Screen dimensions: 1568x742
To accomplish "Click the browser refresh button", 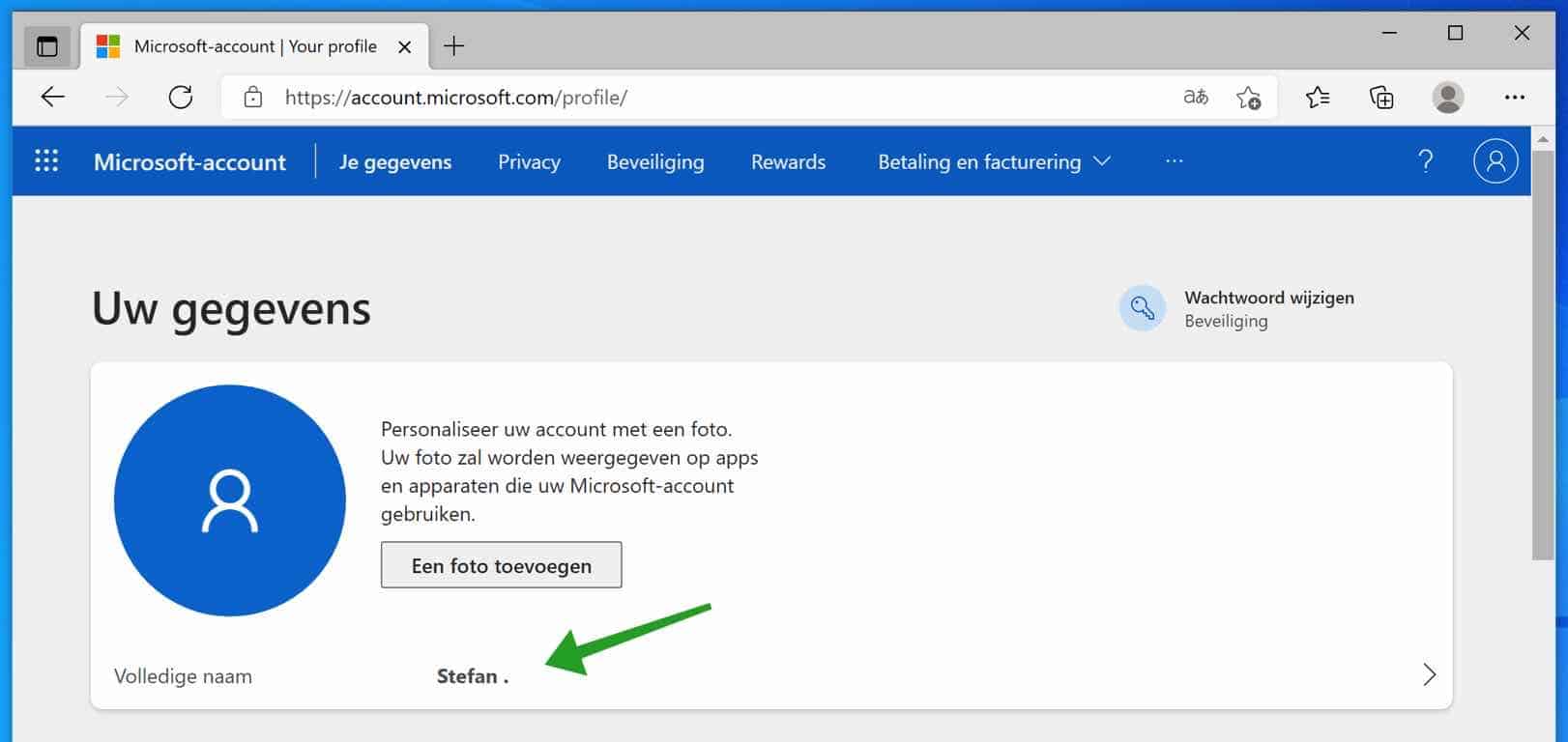I will click(181, 97).
